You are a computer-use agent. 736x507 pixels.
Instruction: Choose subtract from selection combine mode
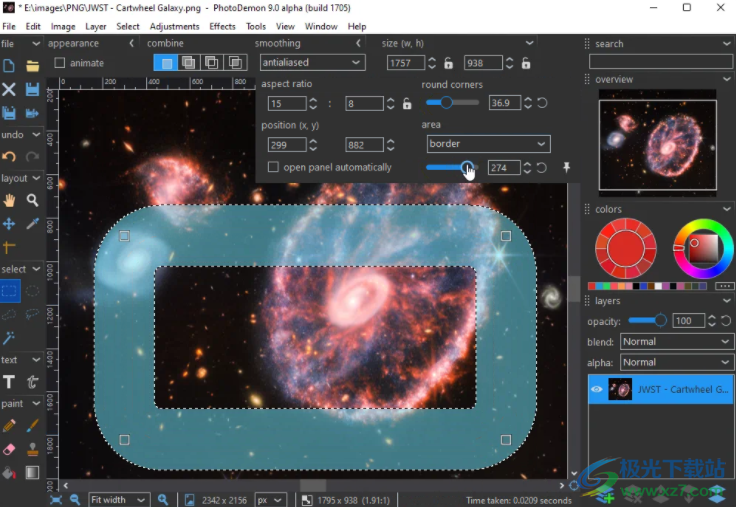tap(211, 62)
